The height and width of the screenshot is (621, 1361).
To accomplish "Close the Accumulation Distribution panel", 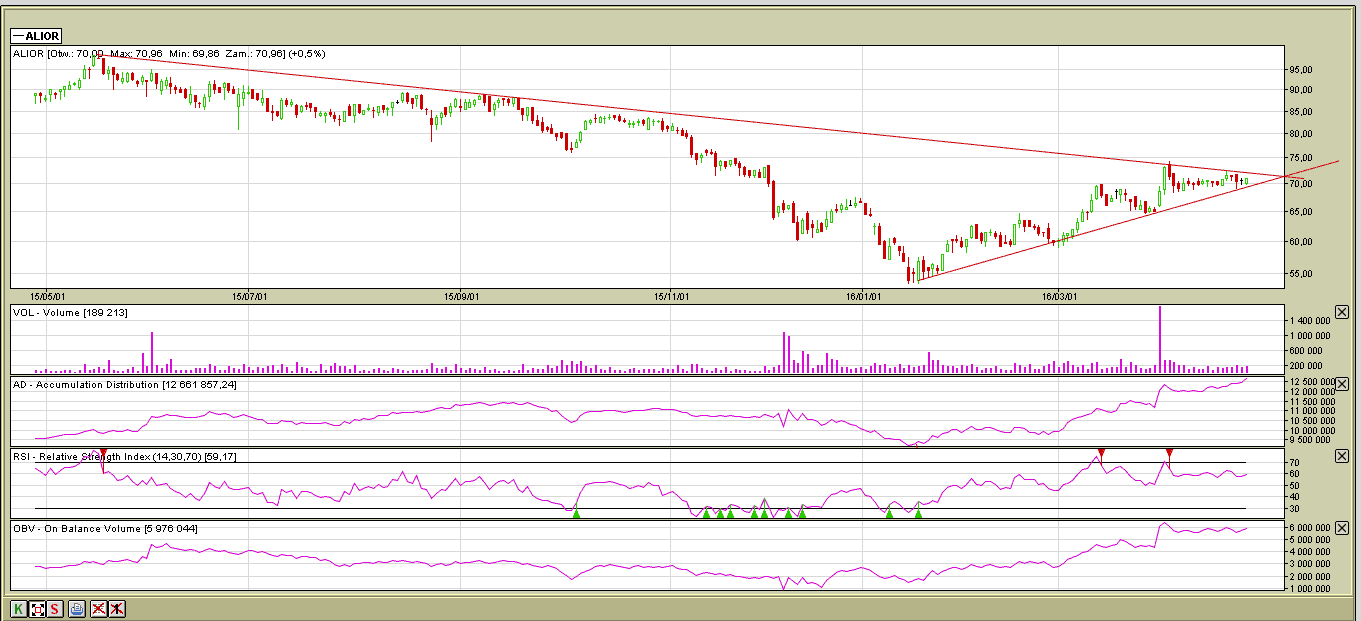I will (1342, 384).
